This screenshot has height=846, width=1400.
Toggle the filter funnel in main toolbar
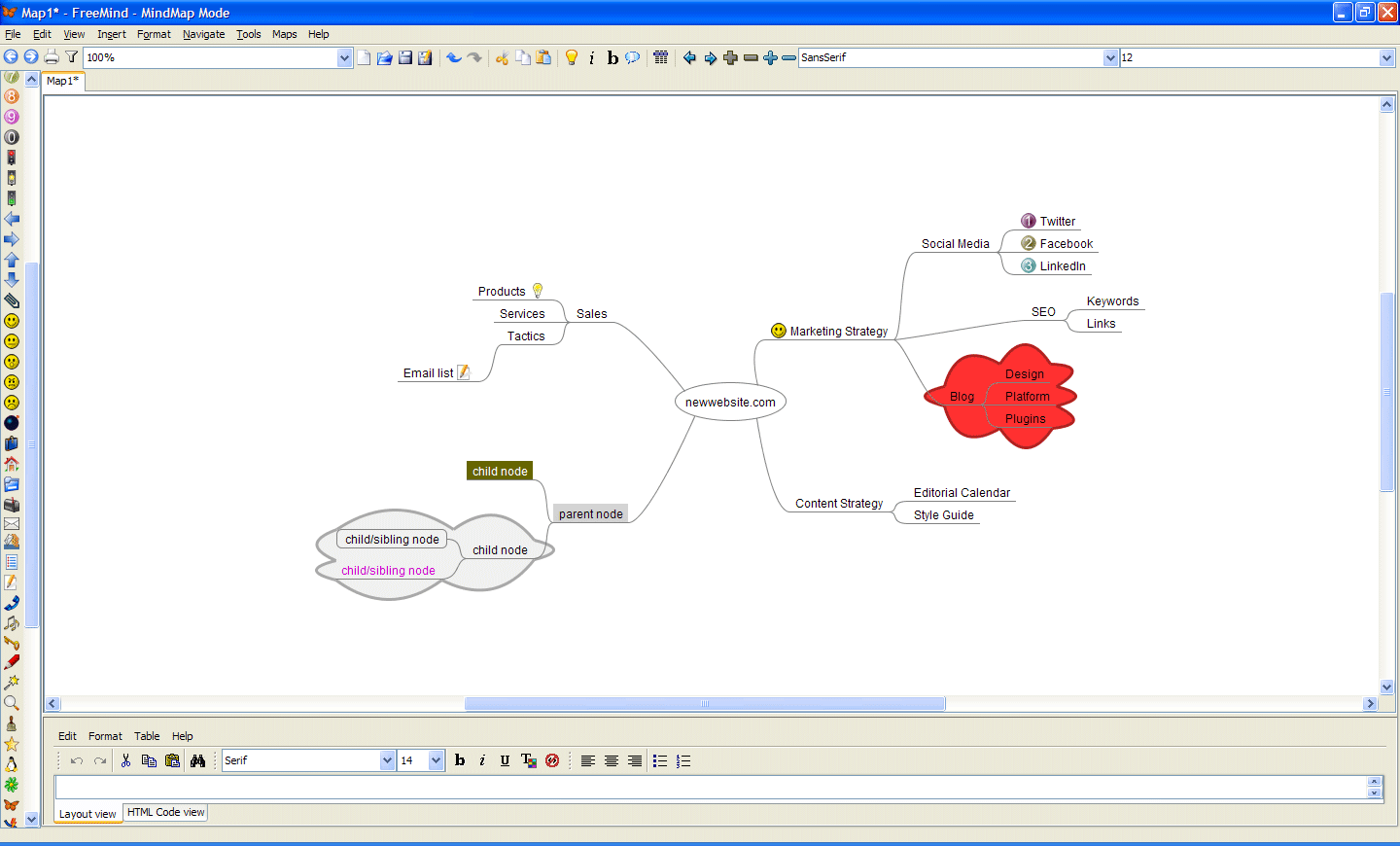[71, 57]
